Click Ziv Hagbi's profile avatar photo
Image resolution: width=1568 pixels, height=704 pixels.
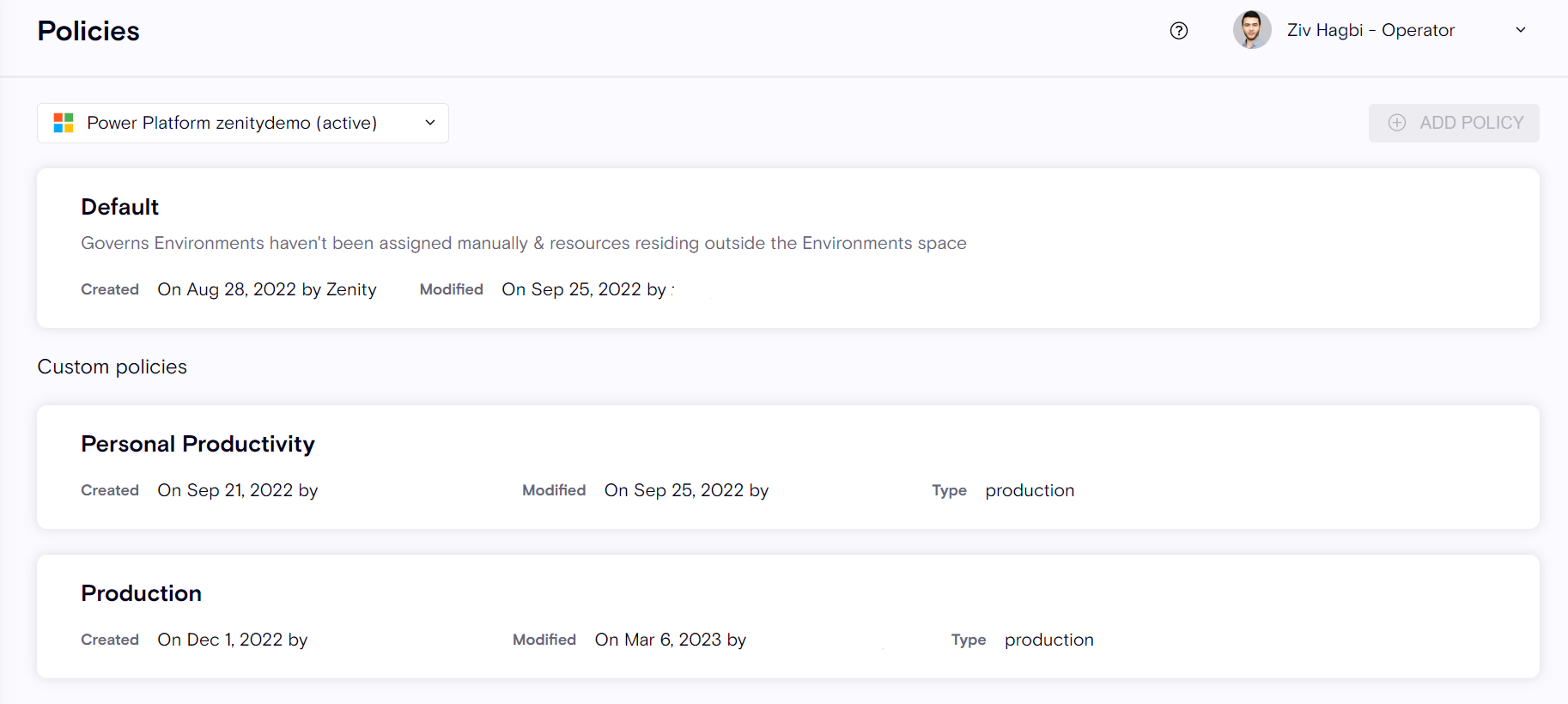(x=1251, y=30)
